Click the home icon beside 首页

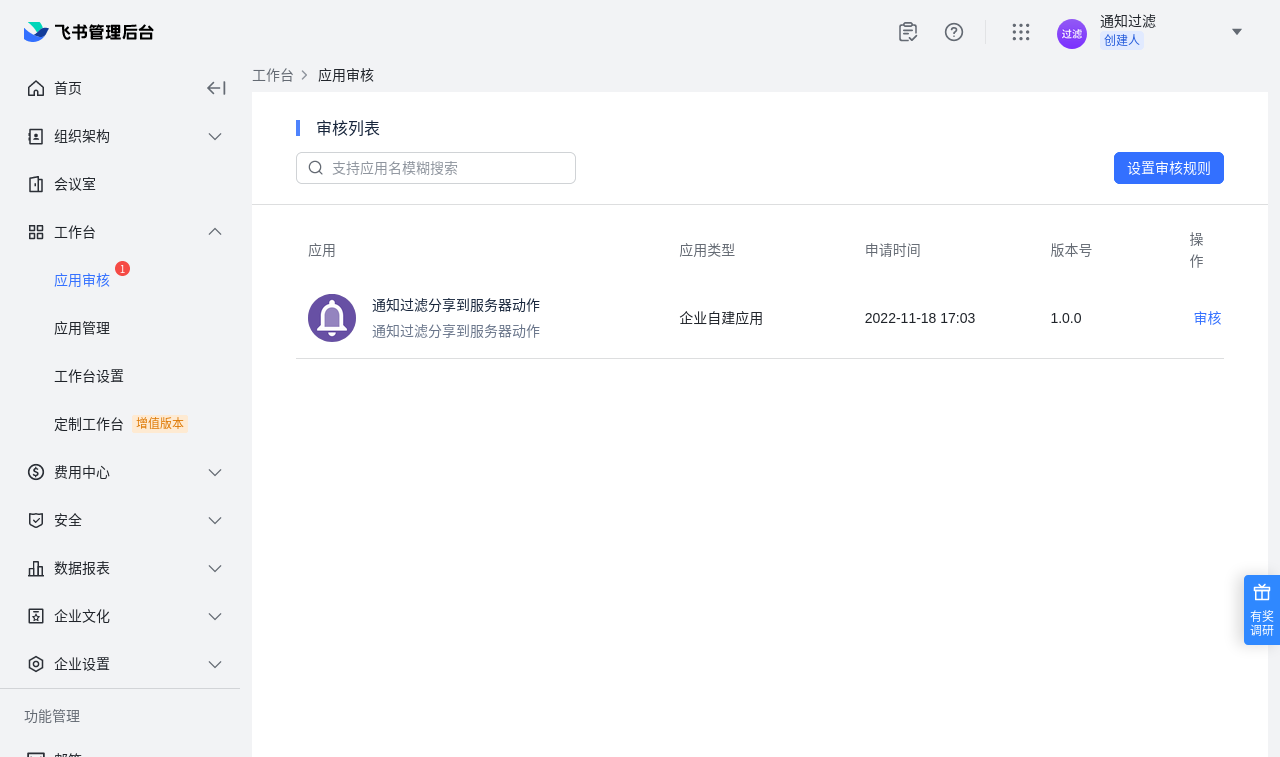[x=36, y=88]
